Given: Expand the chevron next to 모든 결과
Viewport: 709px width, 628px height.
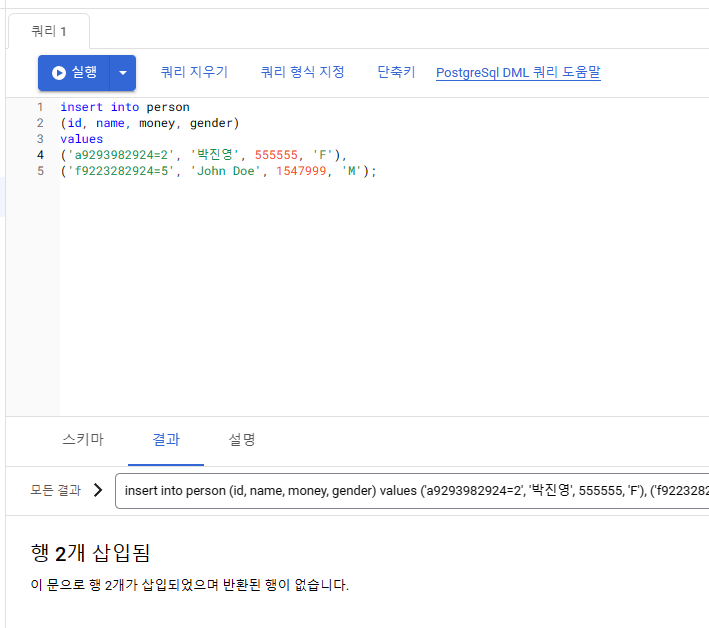Looking at the screenshot, I should click(98, 490).
